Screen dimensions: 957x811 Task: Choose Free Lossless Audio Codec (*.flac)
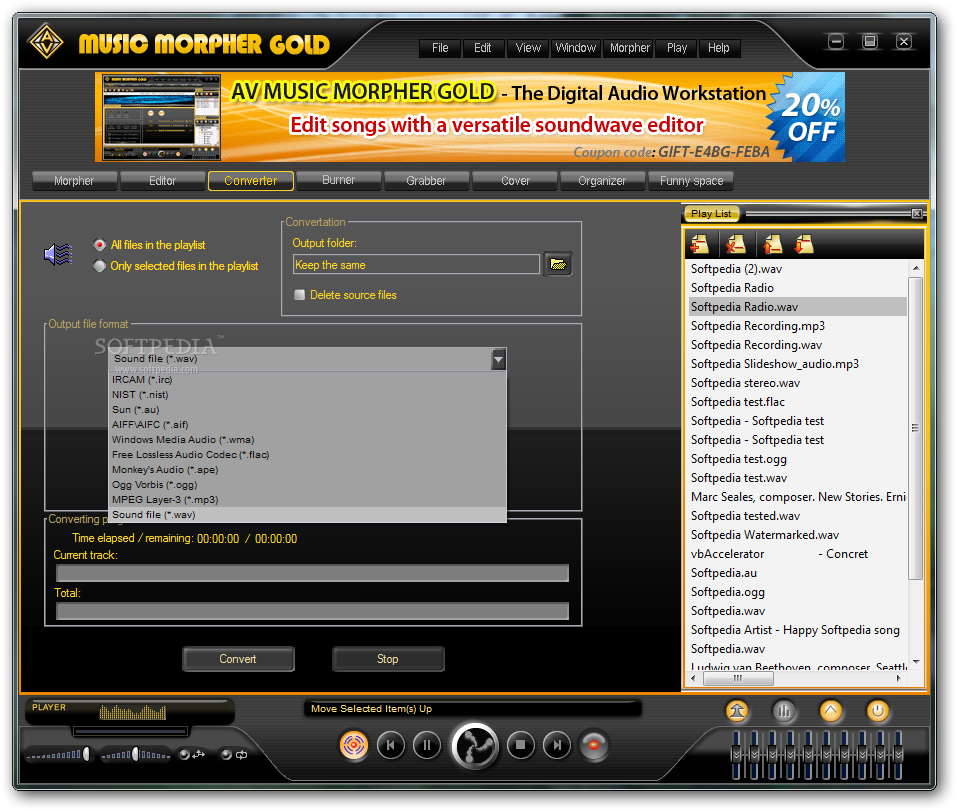pos(307,455)
